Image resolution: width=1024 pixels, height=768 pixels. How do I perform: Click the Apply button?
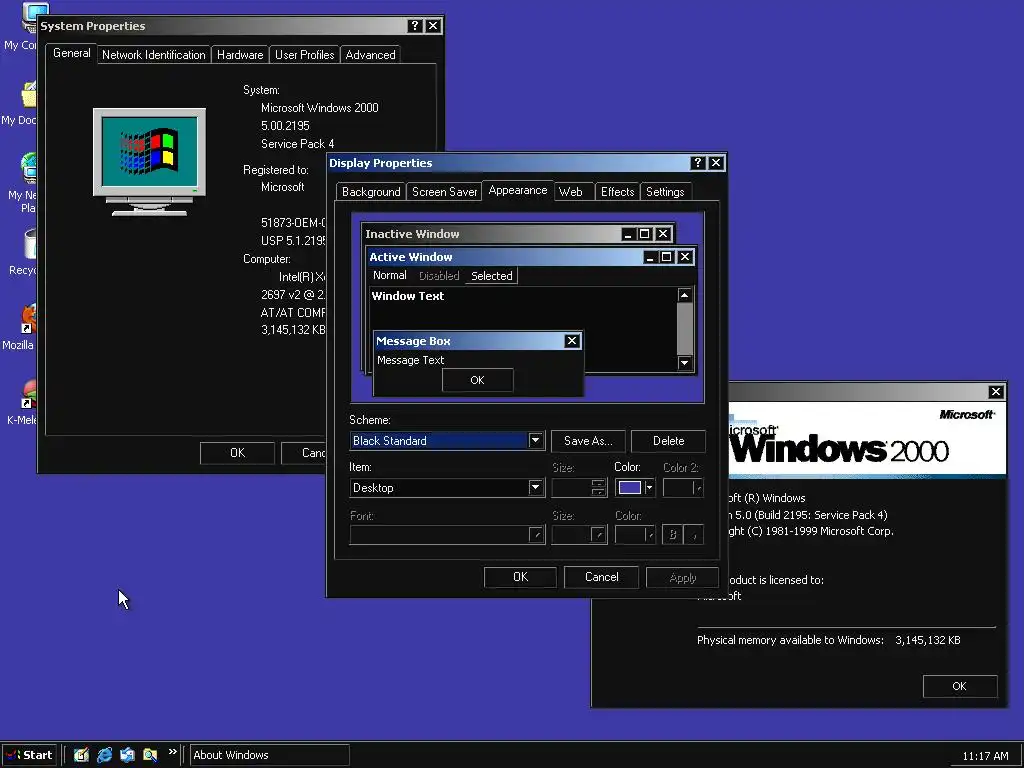coord(682,577)
